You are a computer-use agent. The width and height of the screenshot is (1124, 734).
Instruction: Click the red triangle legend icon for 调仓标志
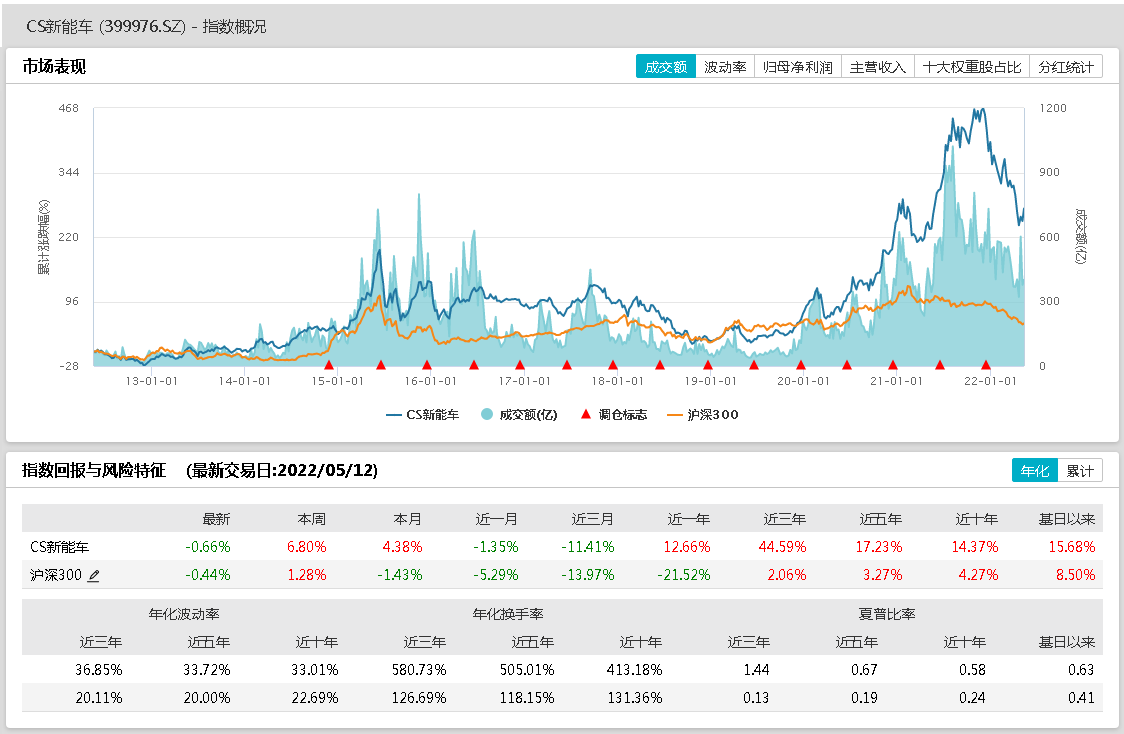(x=586, y=415)
